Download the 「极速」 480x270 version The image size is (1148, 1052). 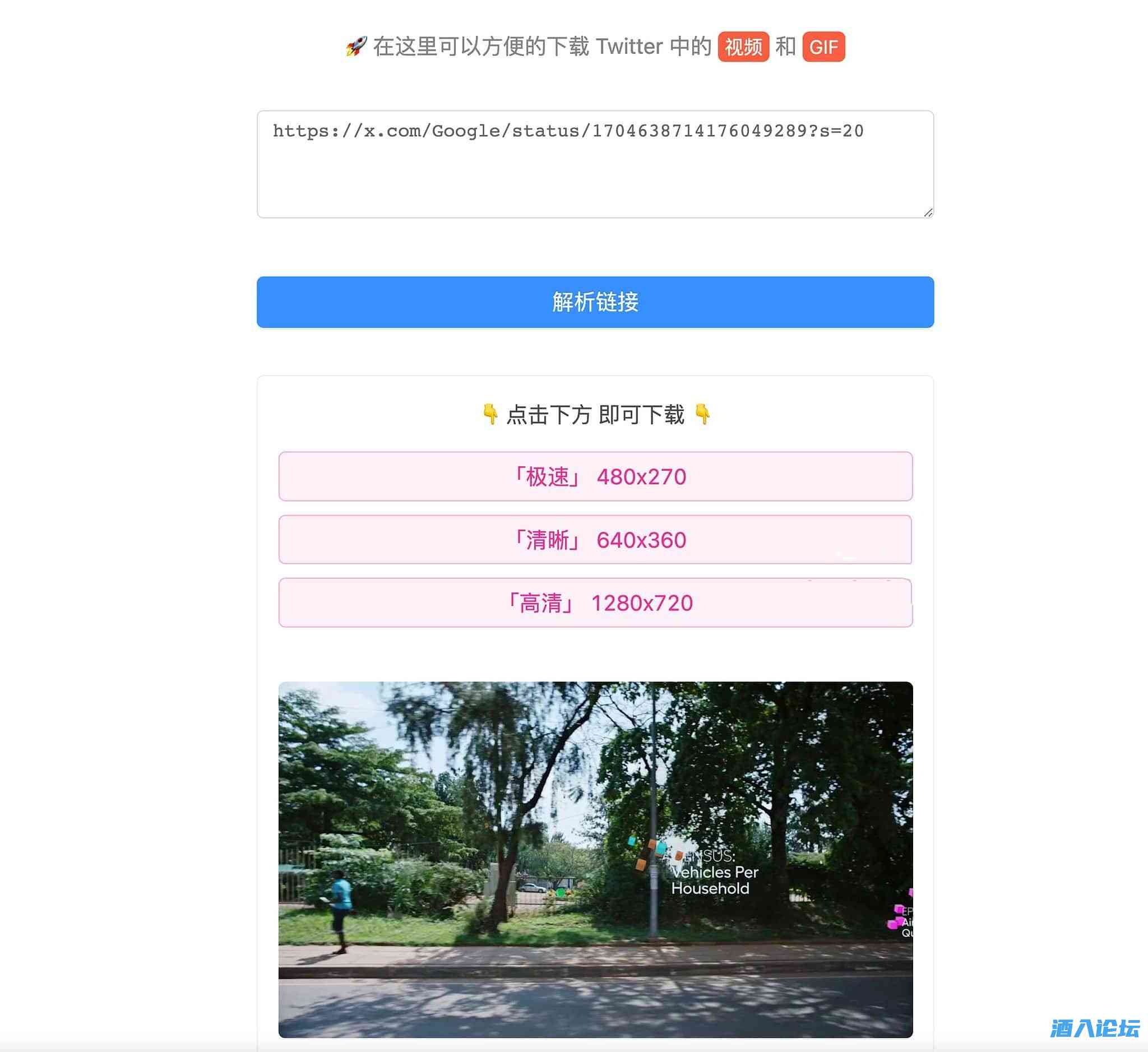[595, 476]
